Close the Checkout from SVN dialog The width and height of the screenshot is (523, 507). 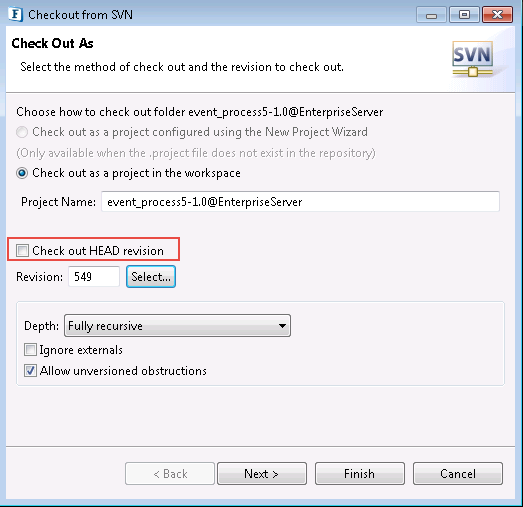coord(497,15)
